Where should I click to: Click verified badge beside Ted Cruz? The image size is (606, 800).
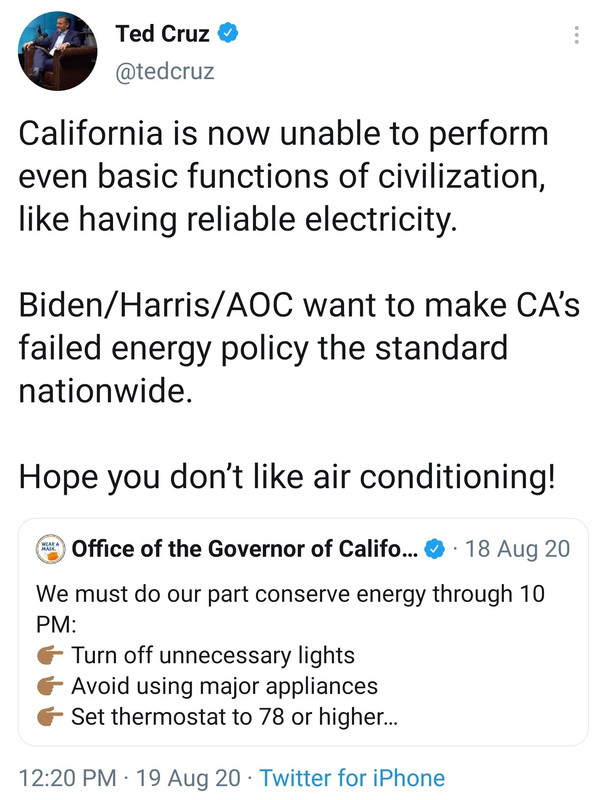[x=229, y=35]
